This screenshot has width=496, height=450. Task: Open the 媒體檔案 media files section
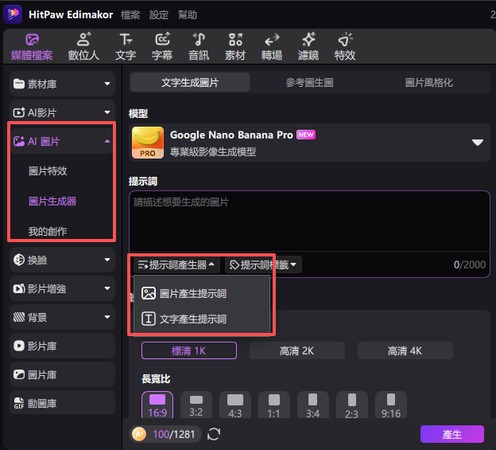point(32,47)
